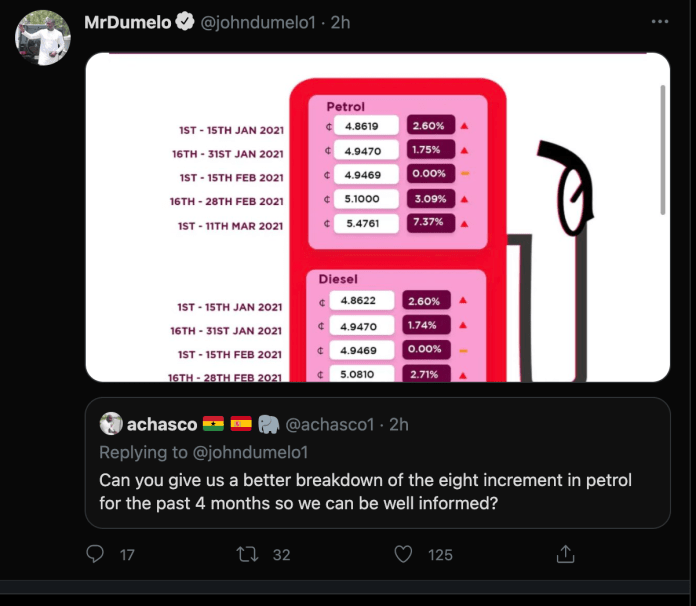Click the achasco display name
696x606 pixels.
162,424
